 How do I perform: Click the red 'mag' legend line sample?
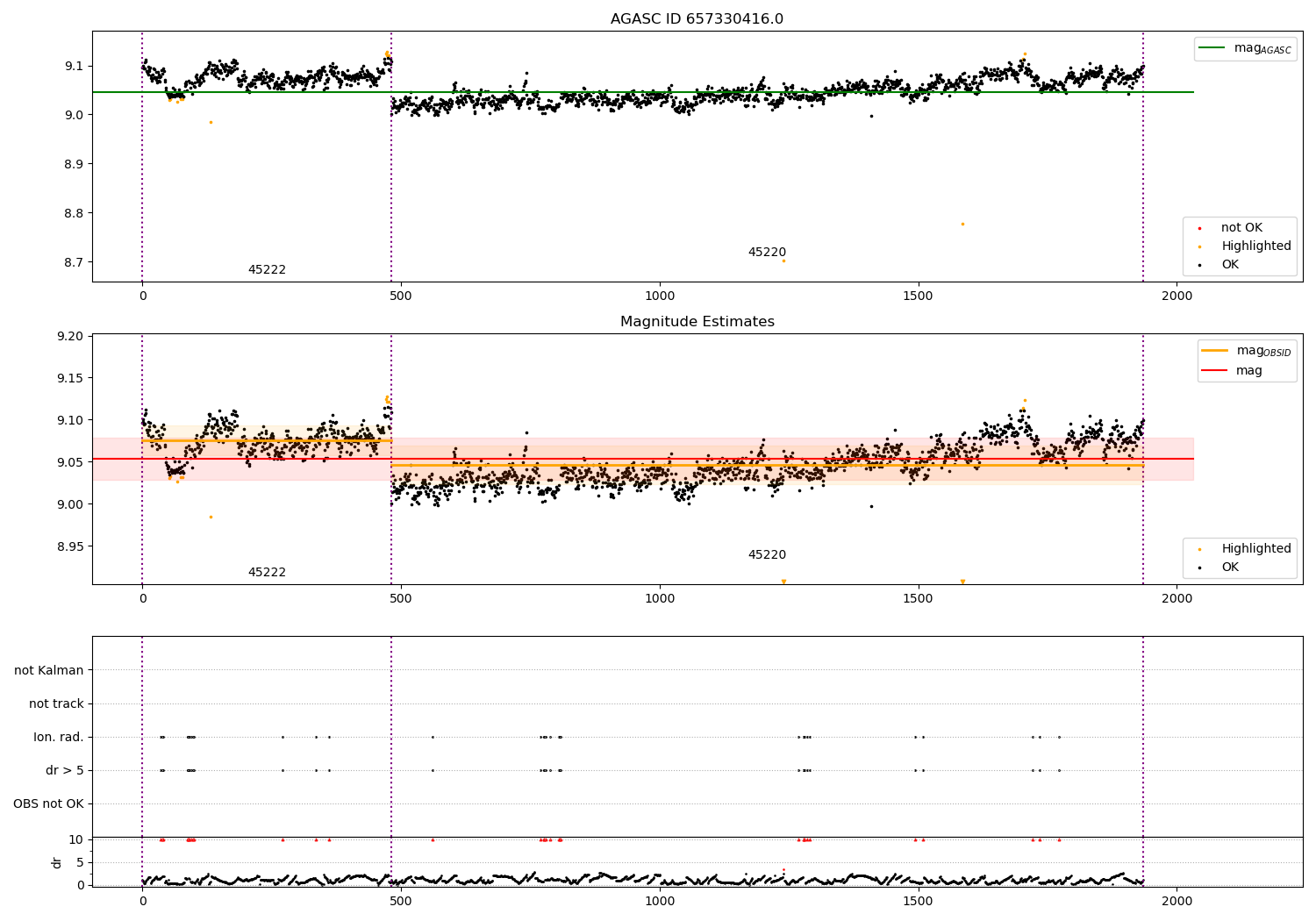coord(1214,371)
